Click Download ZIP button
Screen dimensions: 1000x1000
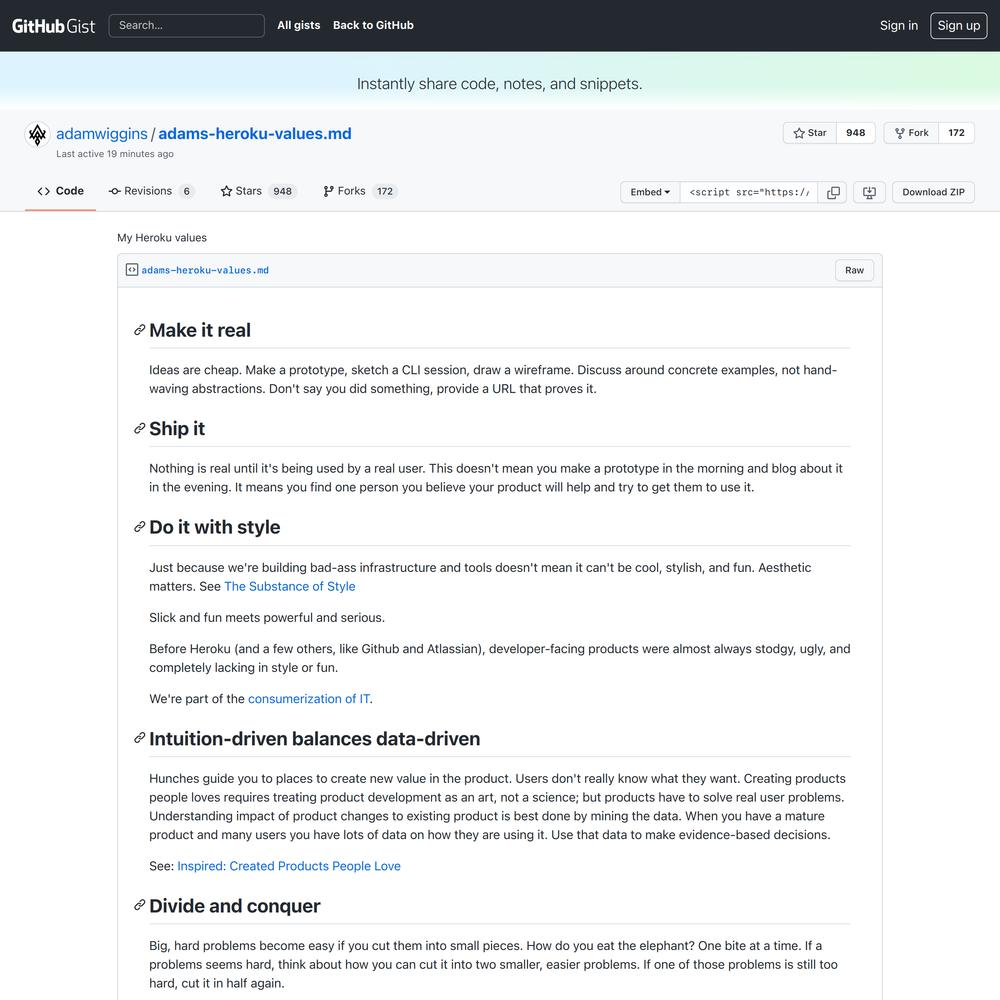tap(933, 192)
